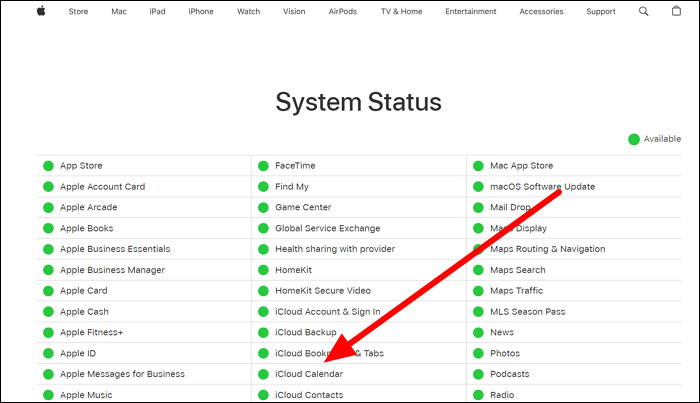Click green status dot beside Podcasts
This screenshot has width=700, height=403.
point(478,374)
